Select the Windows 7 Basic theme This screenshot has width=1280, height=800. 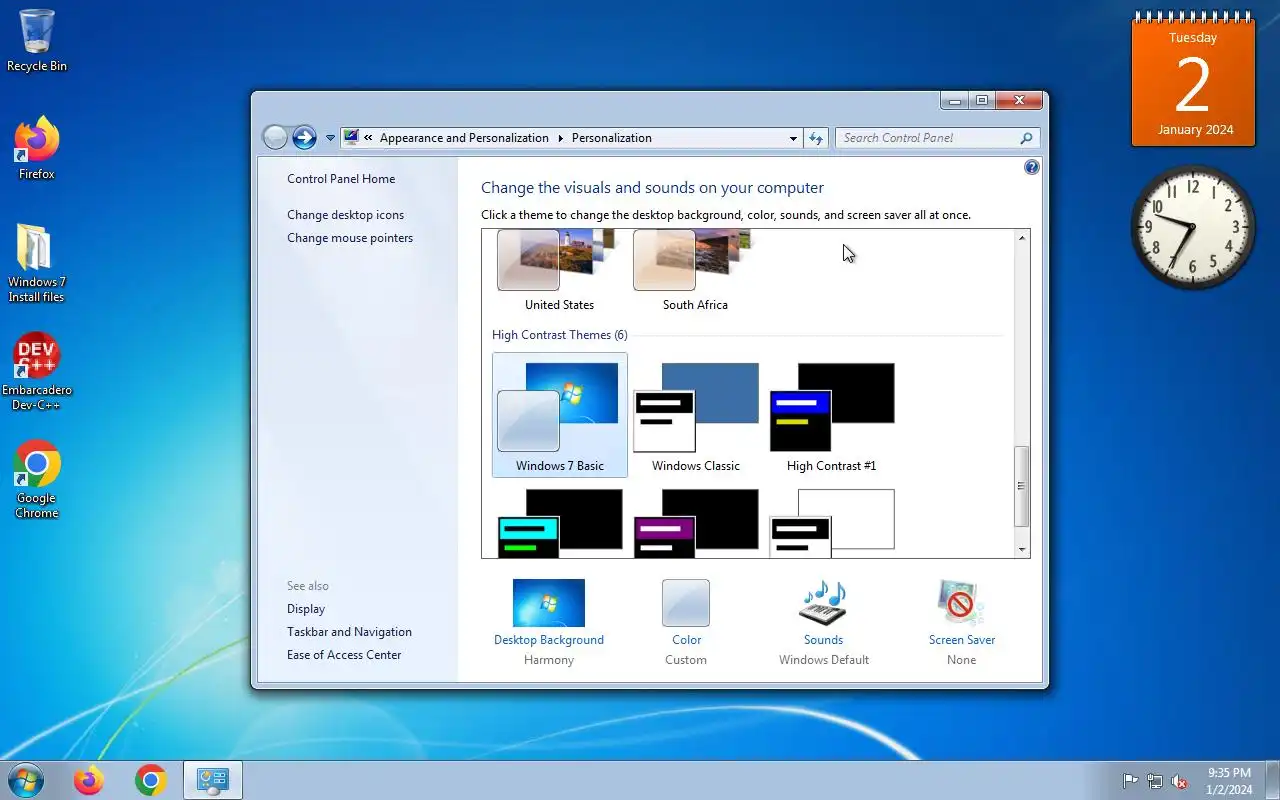pos(560,415)
